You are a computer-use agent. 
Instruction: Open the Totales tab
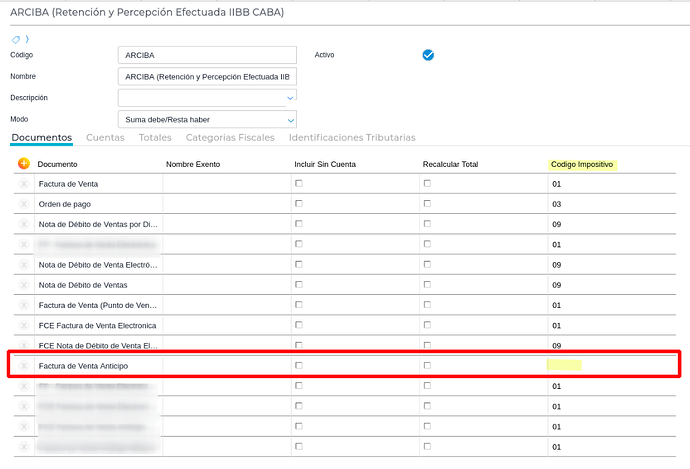155,138
